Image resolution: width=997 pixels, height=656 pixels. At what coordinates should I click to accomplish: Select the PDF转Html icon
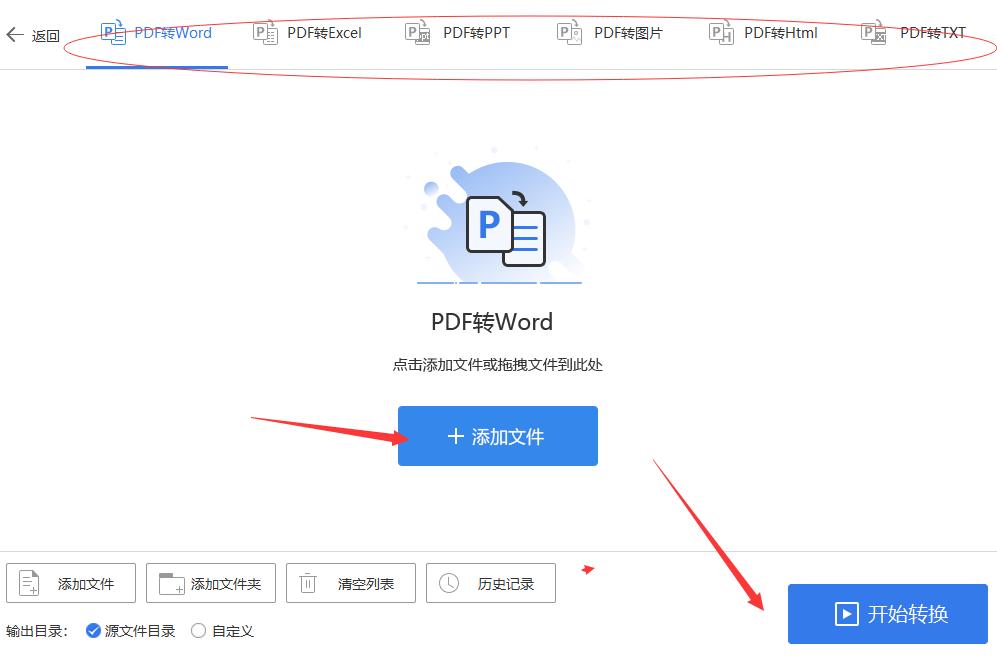tap(720, 31)
